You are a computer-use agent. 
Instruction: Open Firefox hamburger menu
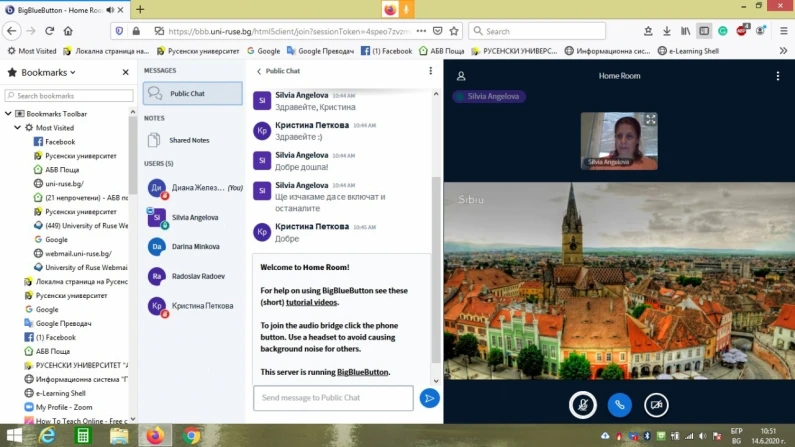coord(783,31)
